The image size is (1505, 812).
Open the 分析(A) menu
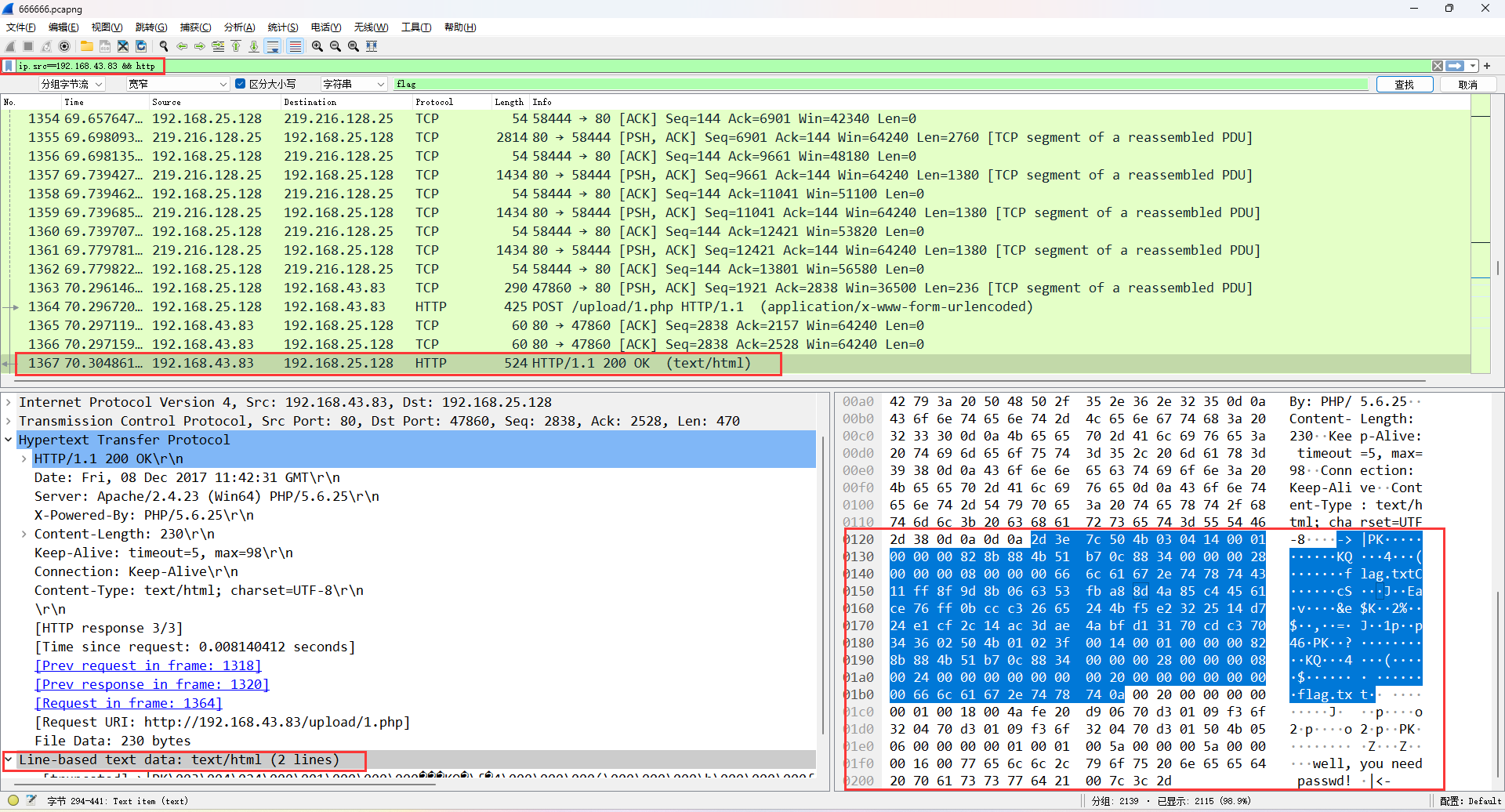(x=239, y=27)
